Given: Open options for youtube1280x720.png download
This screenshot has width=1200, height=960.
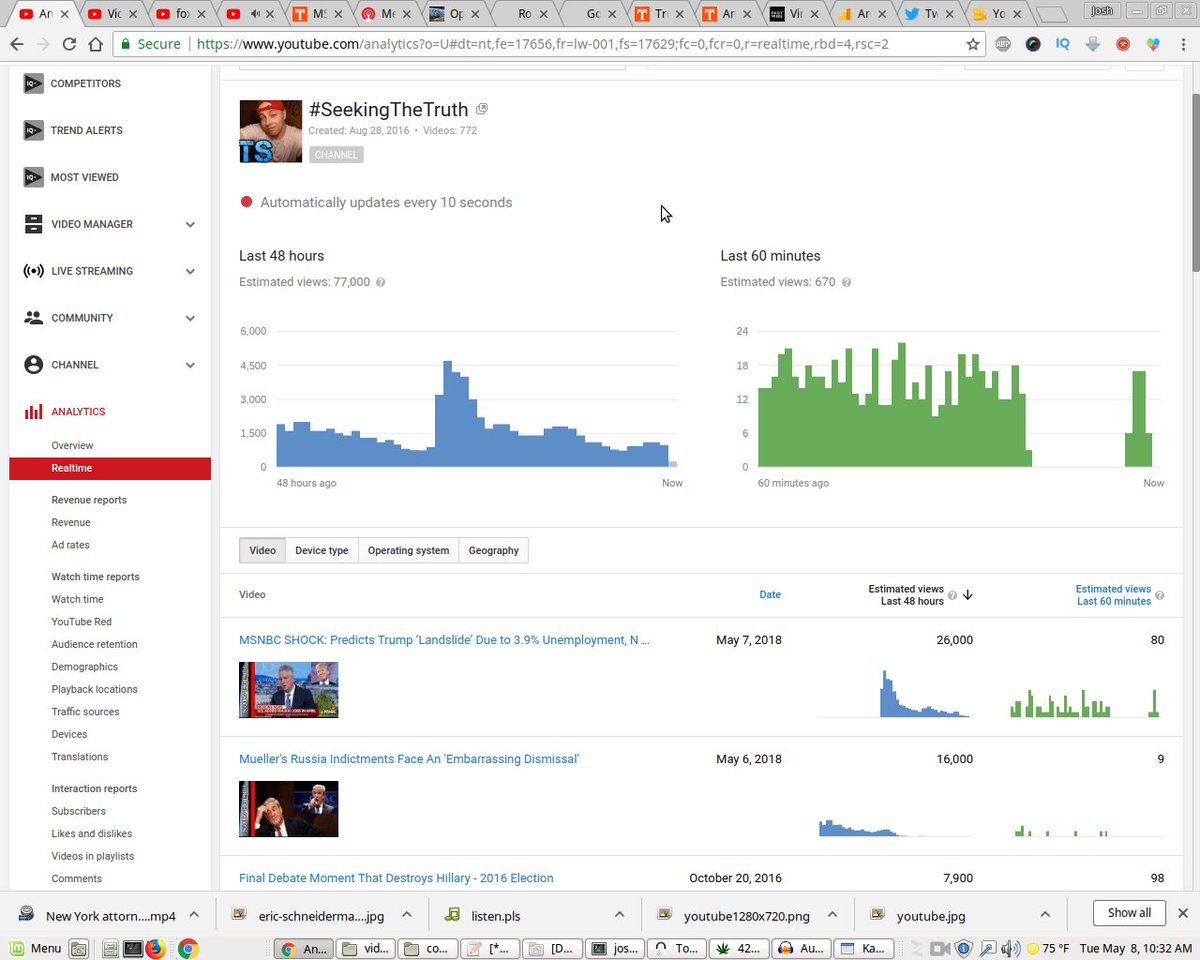Looking at the screenshot, I should pos(830,914).
